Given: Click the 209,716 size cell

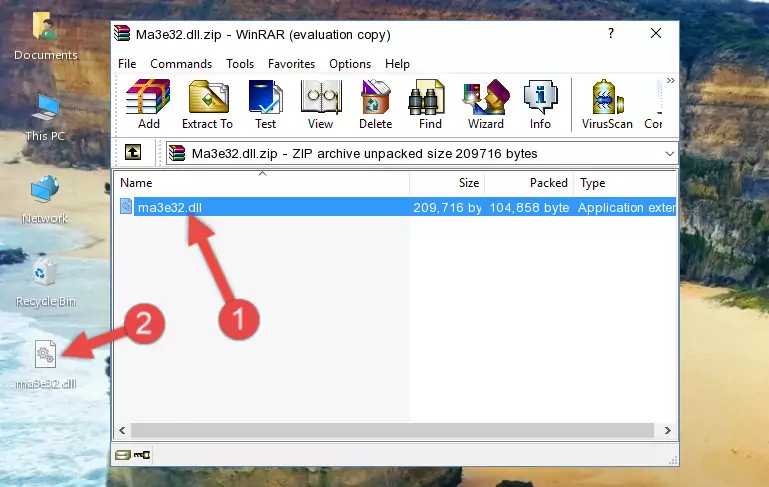Looking at the screenshot, I should click(x=447, y=207).
